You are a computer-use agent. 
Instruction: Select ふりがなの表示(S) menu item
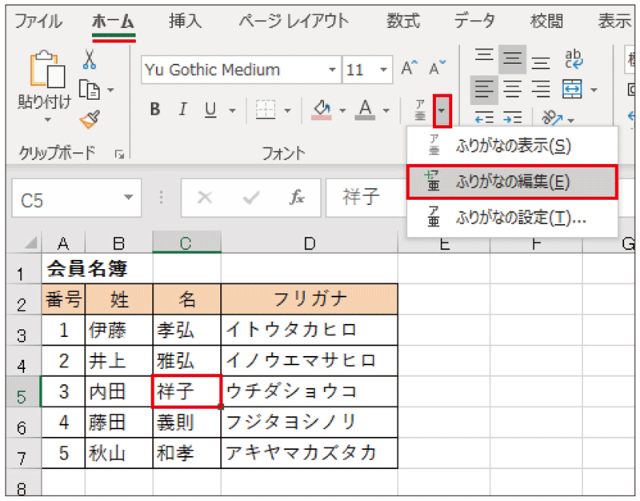coord(512,145)
